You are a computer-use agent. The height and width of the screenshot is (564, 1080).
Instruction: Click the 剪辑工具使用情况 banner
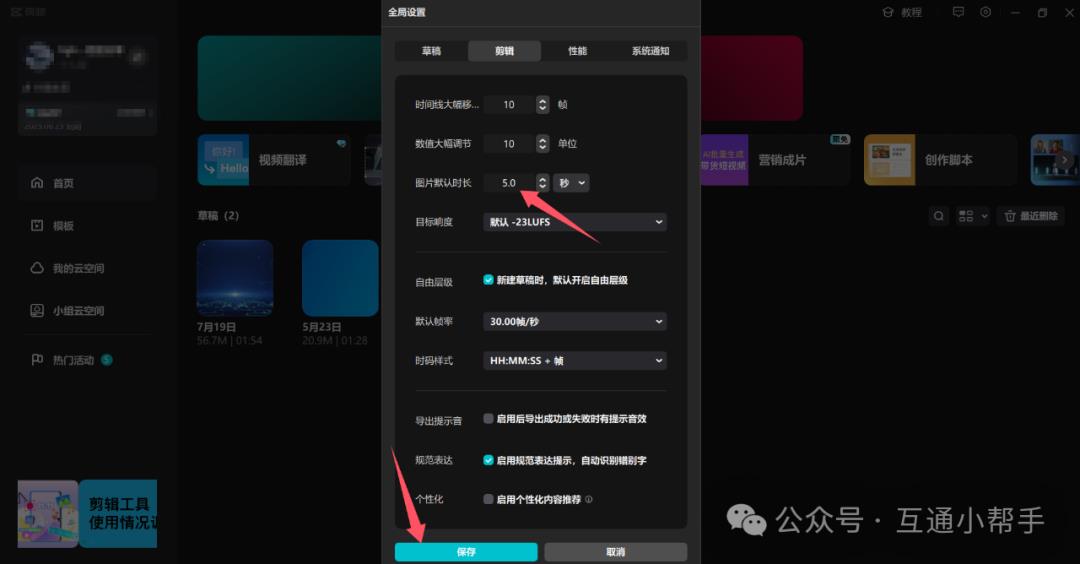click(x=87, y=514)
